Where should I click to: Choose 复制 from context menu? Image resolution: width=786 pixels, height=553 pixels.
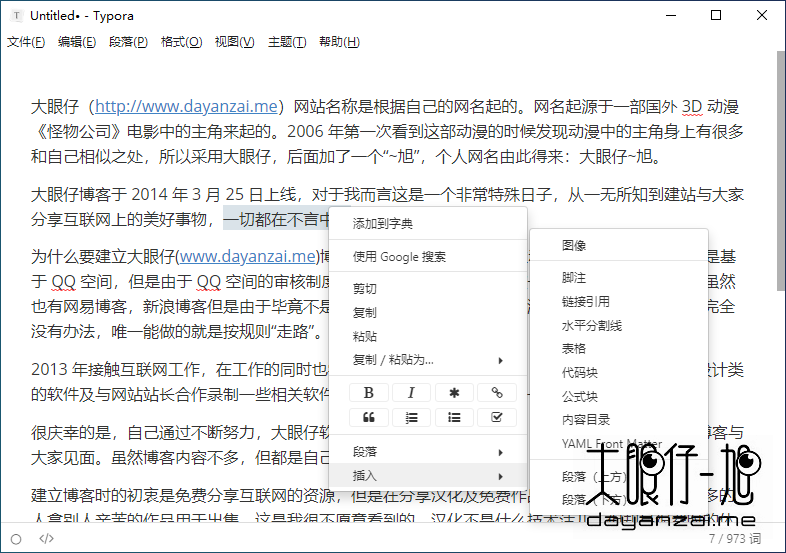click(428, 312)
